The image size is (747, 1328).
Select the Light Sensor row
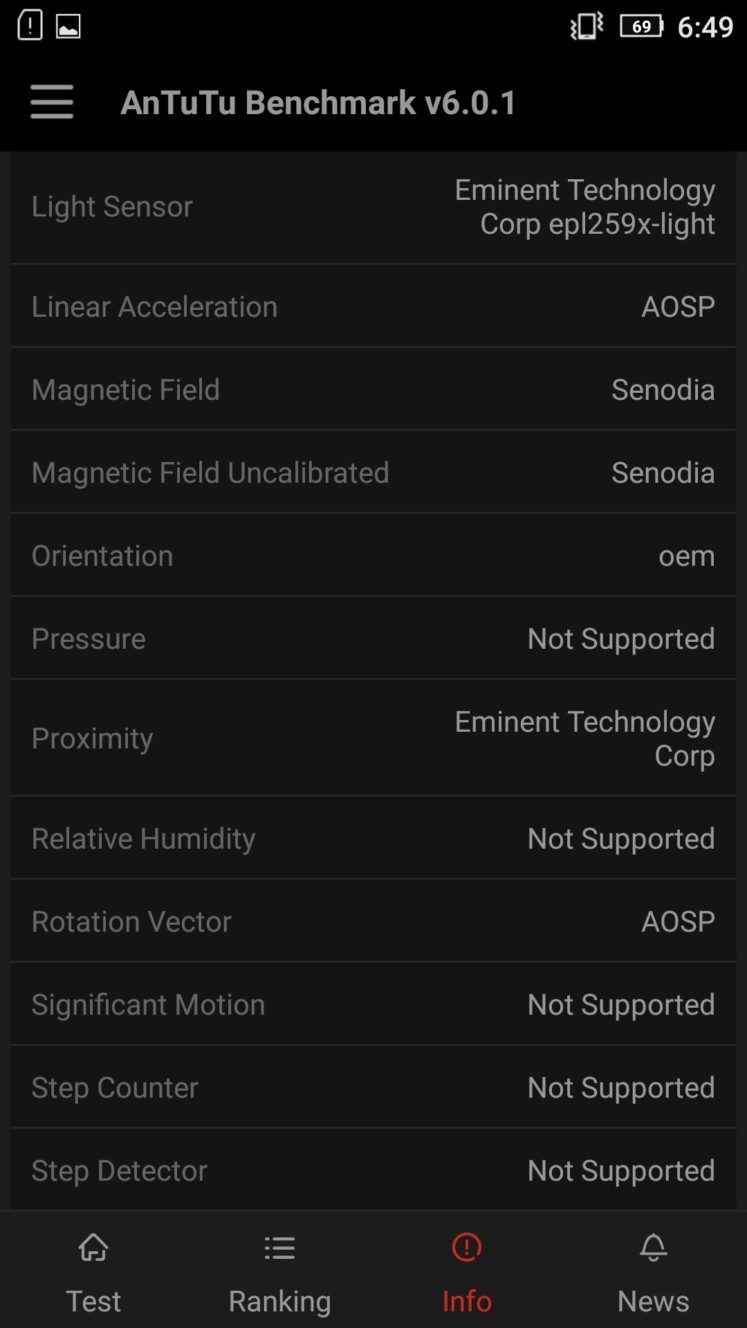pyautogui.click(x=373, y=207)
